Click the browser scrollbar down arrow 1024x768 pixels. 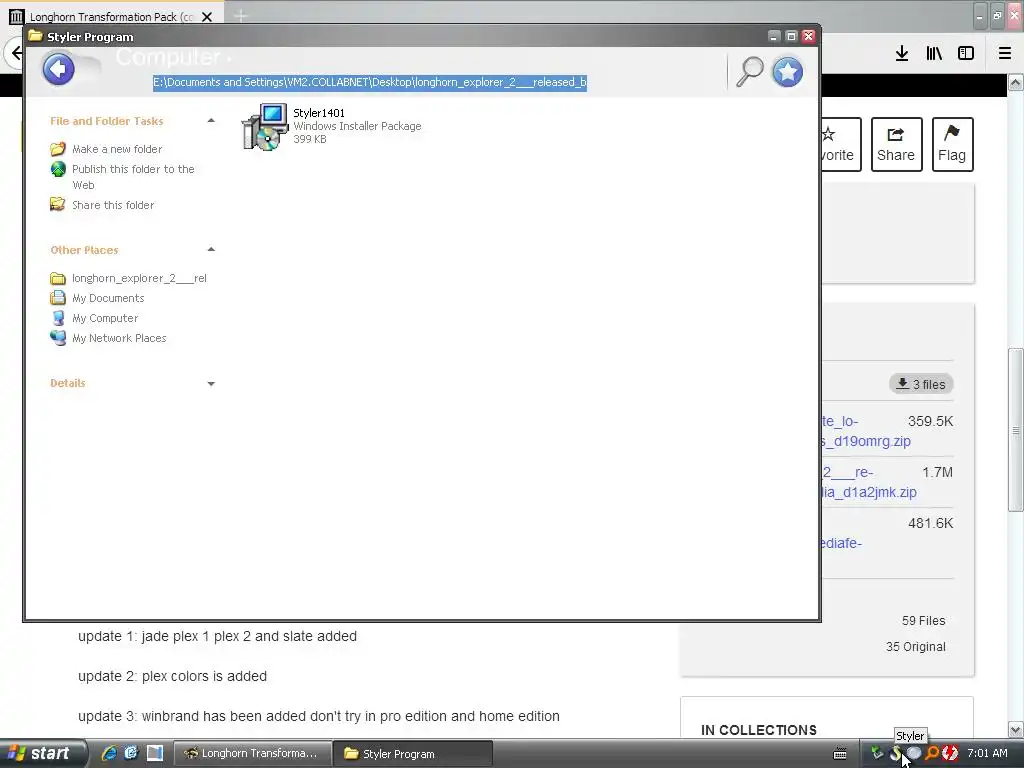[x=1016, y=729]
